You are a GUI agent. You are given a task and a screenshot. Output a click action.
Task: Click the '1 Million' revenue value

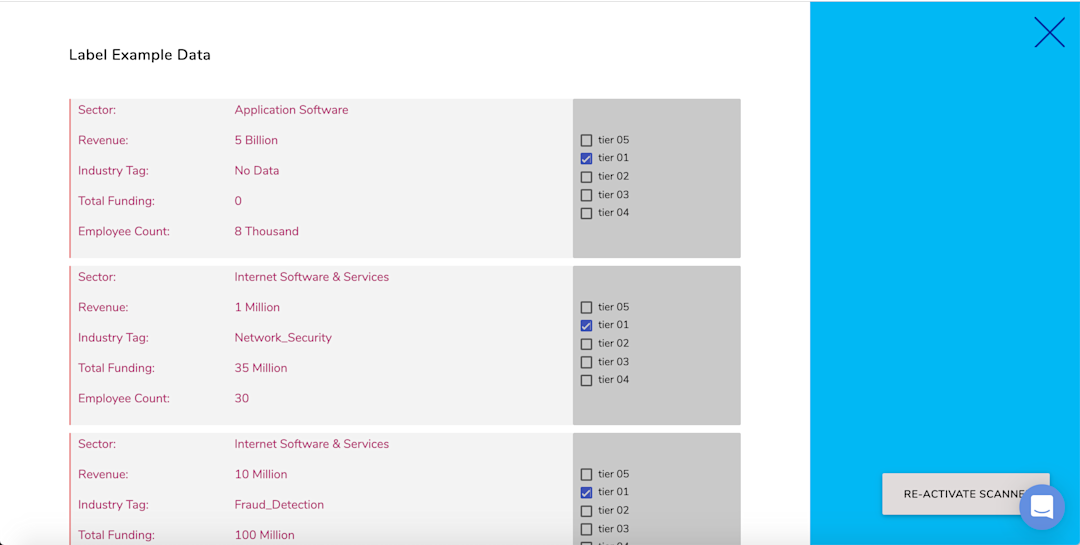click(x=257, y=307)
